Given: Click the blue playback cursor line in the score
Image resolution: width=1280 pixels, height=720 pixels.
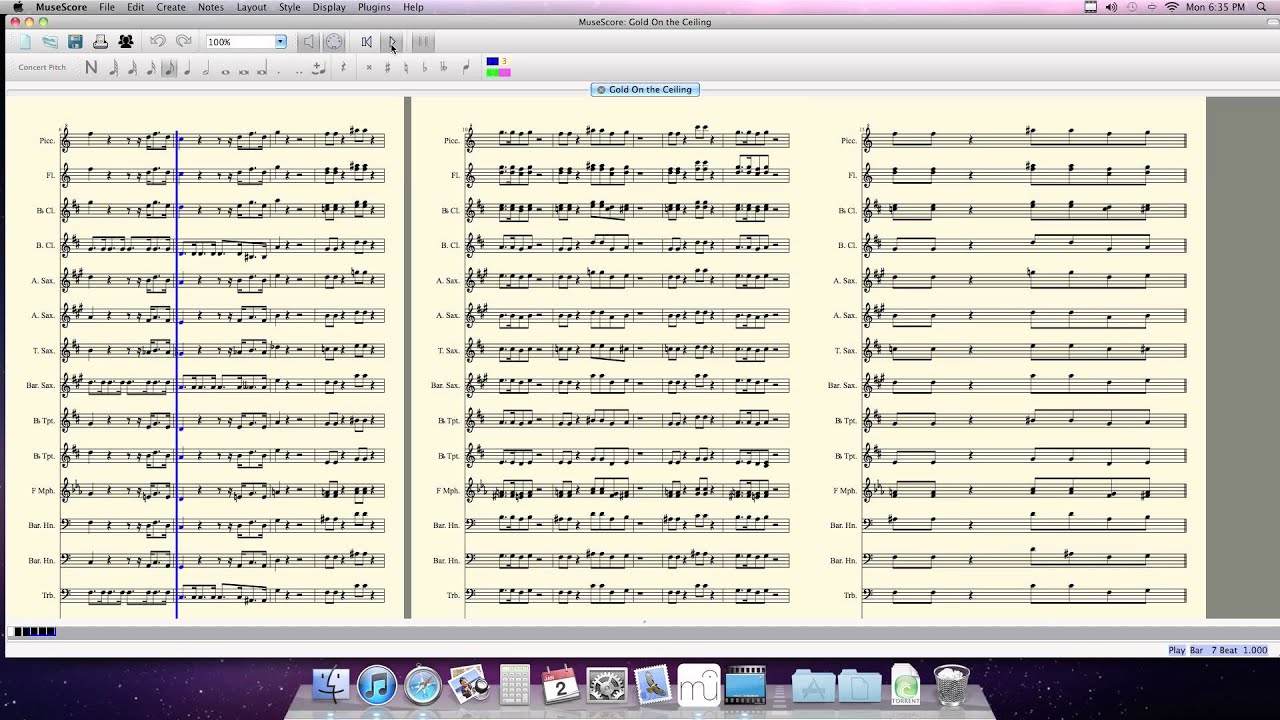Looking at the screenshot, I should (177, 375).
